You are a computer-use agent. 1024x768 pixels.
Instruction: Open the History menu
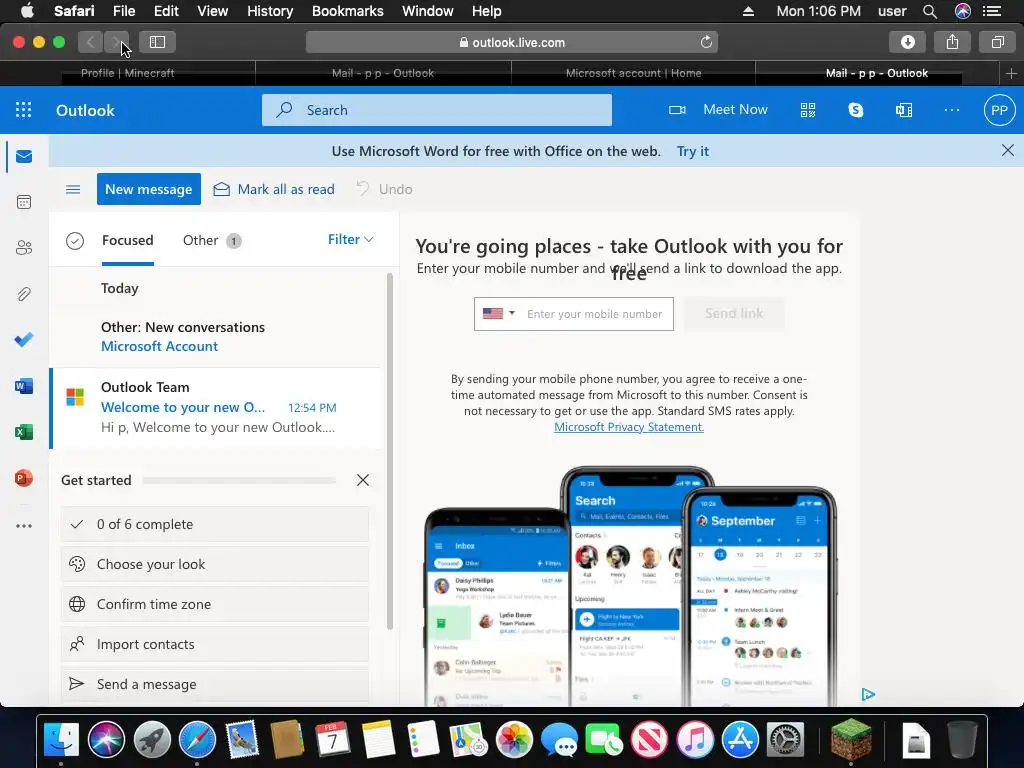[270, 11]
